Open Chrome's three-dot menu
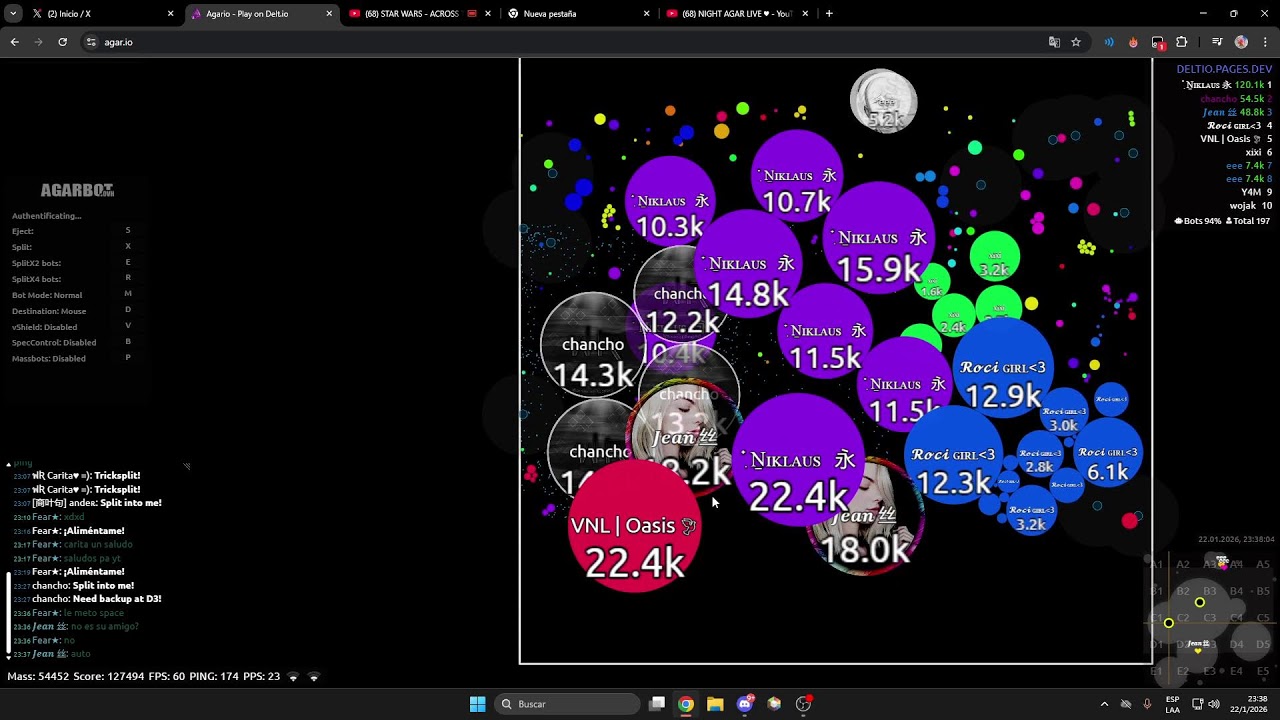 tap(1265, 42)
